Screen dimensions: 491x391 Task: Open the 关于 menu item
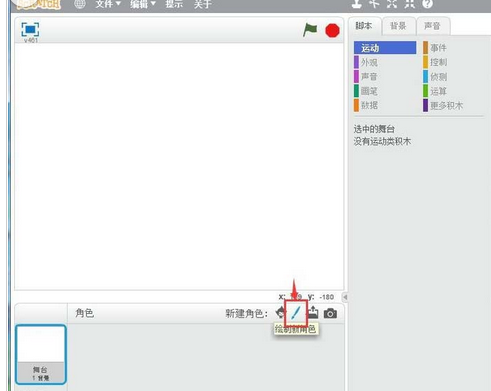203,4
